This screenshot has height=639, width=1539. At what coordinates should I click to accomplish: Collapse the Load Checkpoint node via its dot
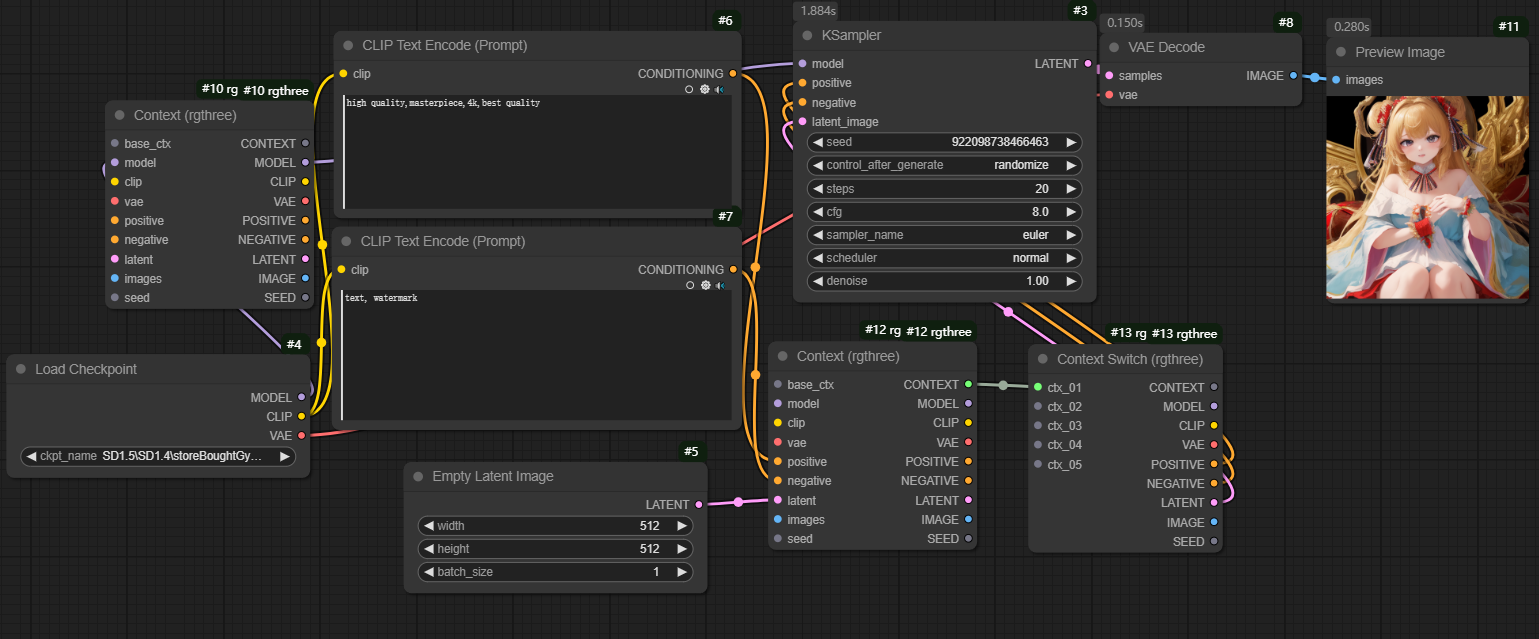pyautogui.click(x=21, y=370)
